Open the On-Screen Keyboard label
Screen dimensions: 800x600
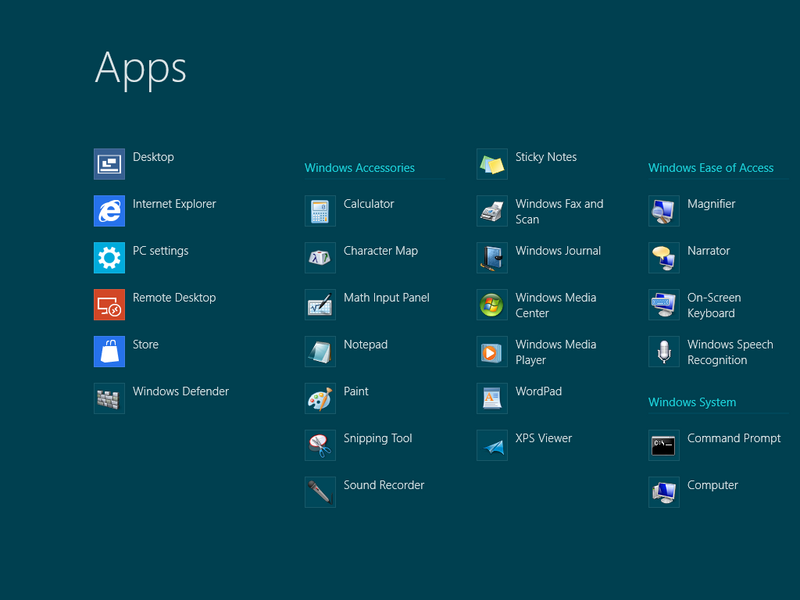click(713, 305)
